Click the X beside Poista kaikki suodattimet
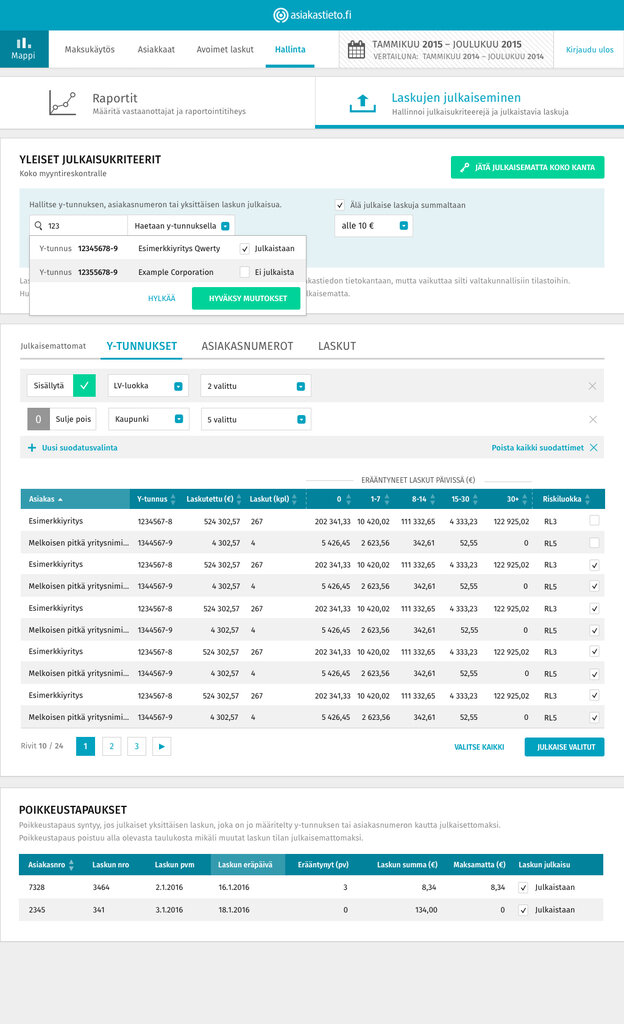Screen dimensions: 624x1024 tap(593, 447)
